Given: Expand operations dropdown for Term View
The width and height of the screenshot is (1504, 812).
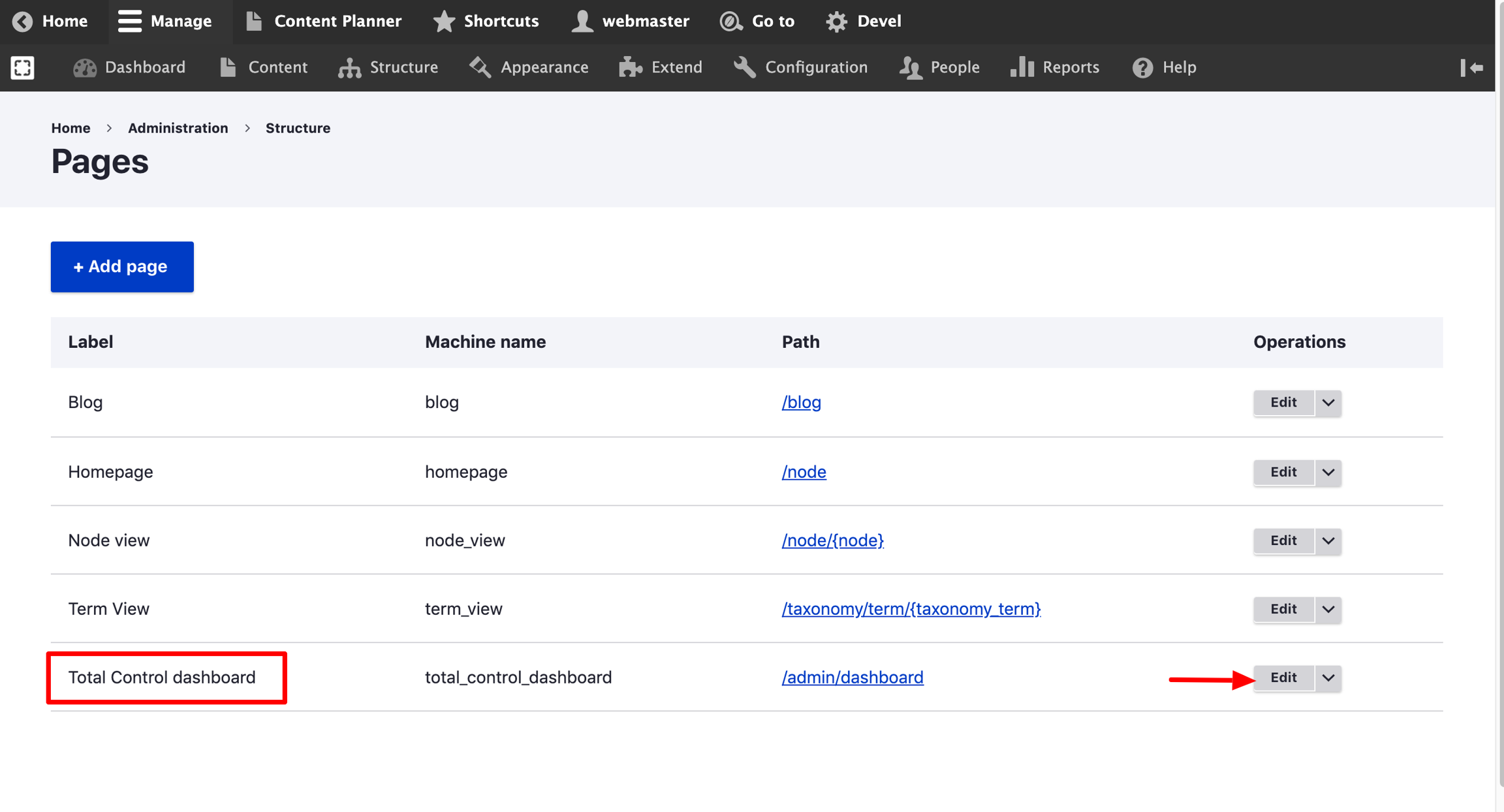Looking at the screenshot, I should (1328, 609).
